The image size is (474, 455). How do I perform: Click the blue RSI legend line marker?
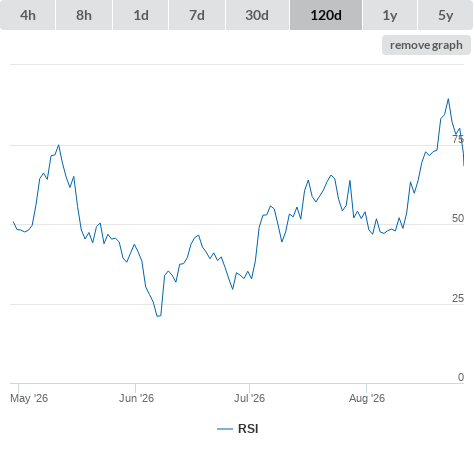click(225, 429)
